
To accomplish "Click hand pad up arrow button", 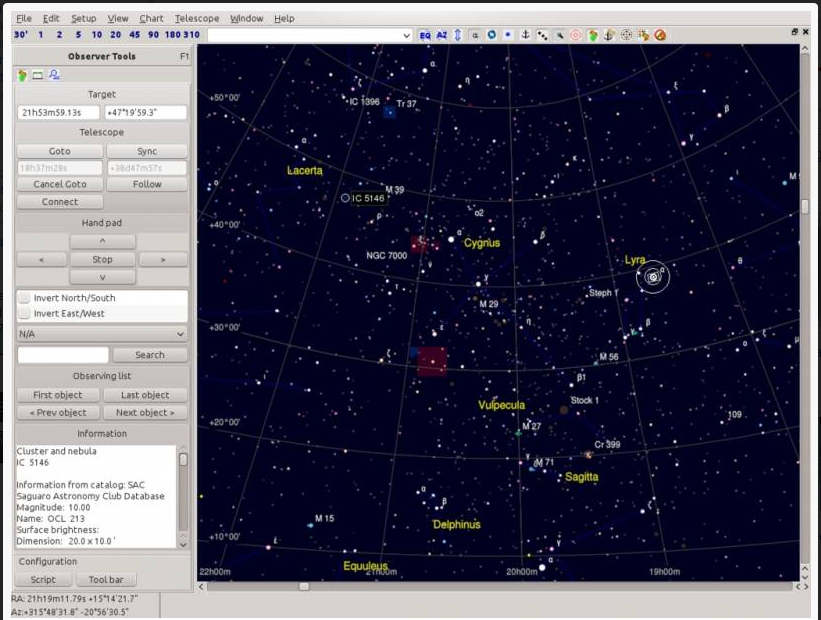I will 103,241.
